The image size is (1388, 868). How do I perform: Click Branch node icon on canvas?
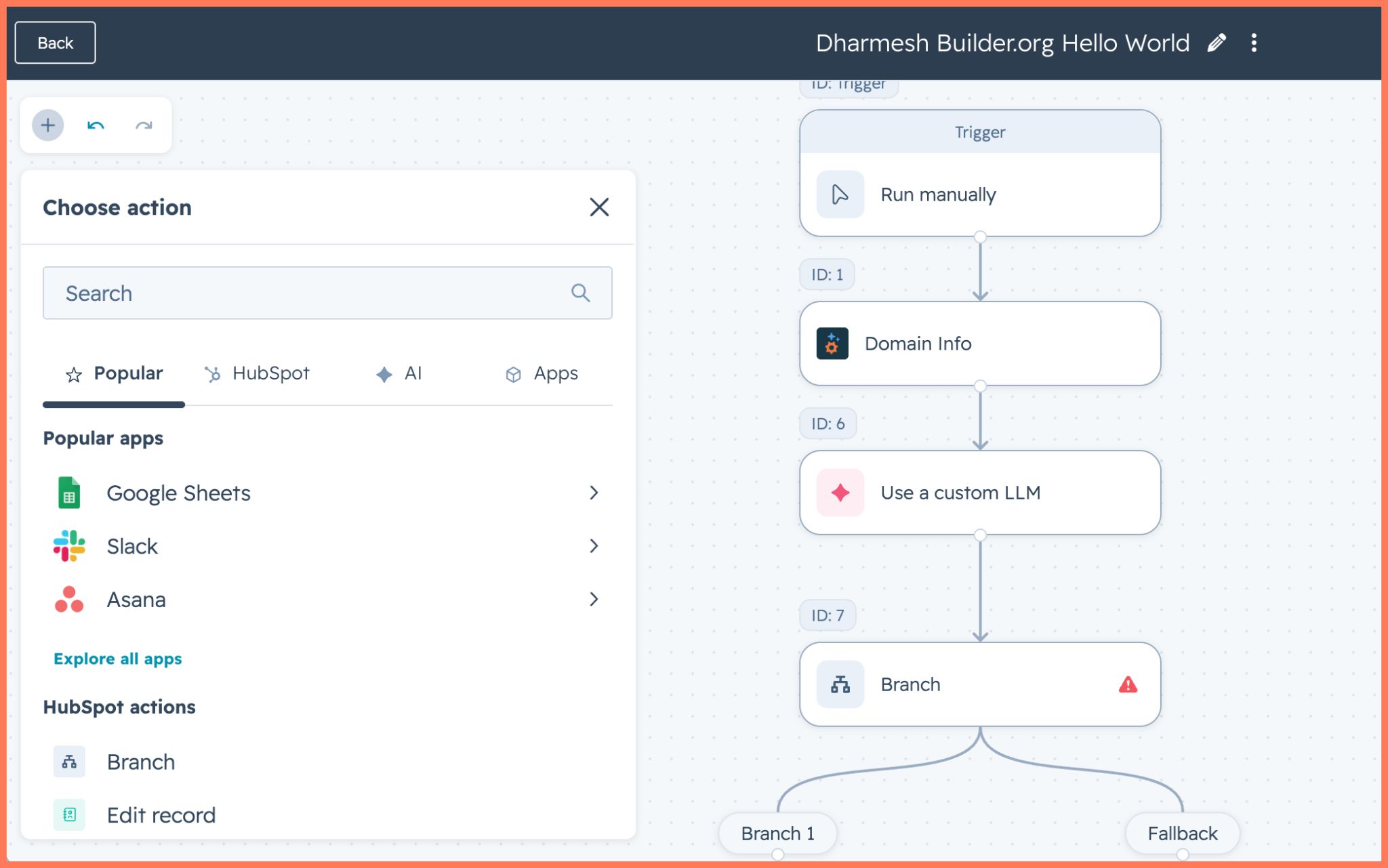click(x=840, y=684)
